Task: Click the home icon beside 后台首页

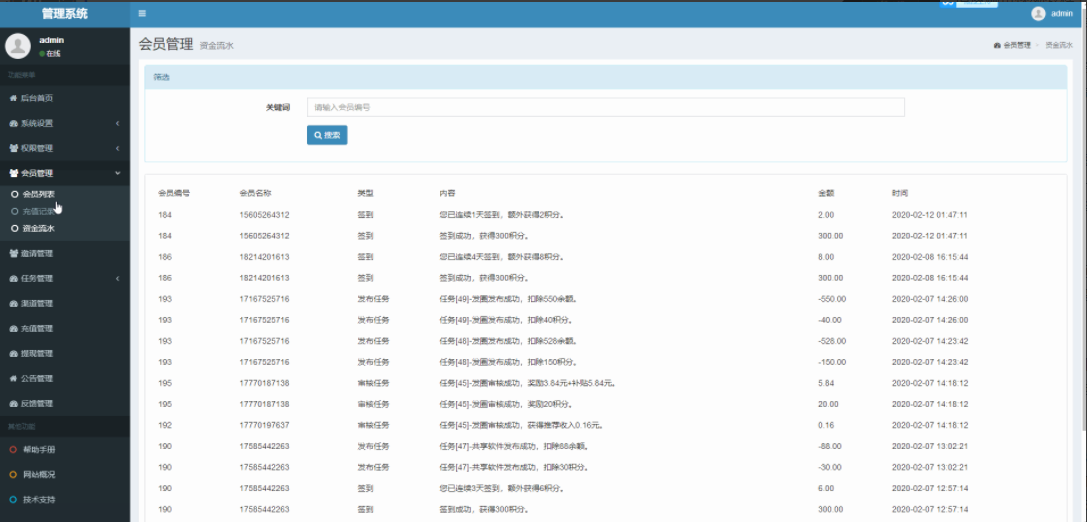Action: coord(13,98)
